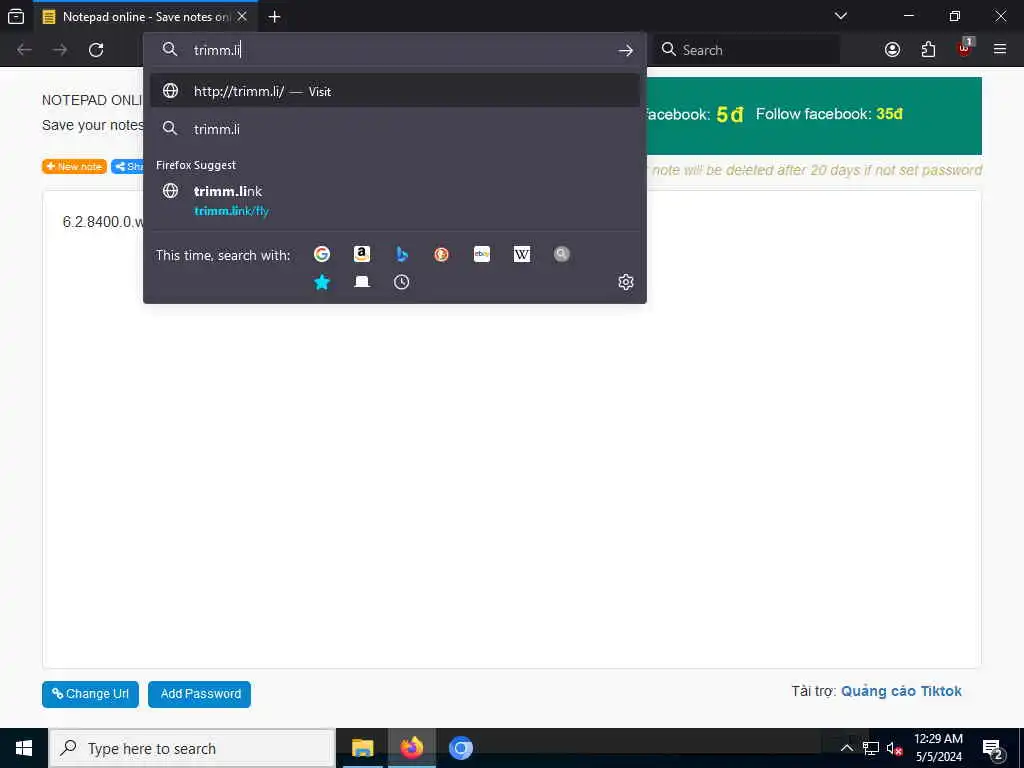The image size is (1024, 768).
Task: Search bookmarks with the star icon
Action: point(321,282)
